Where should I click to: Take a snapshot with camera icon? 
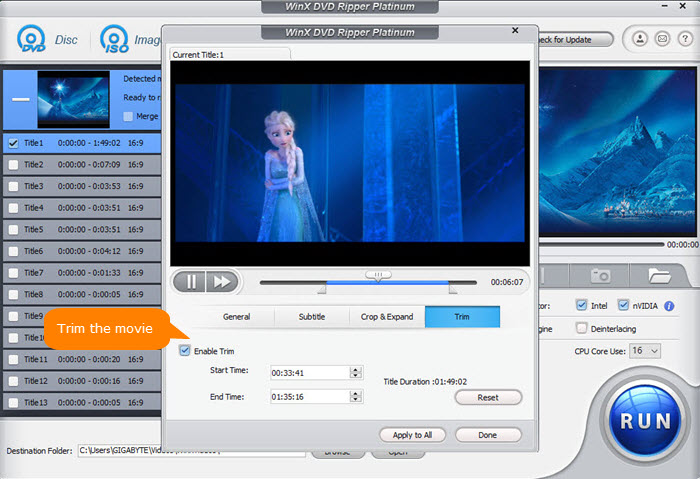pyautogui.click(x=600, y=276)
